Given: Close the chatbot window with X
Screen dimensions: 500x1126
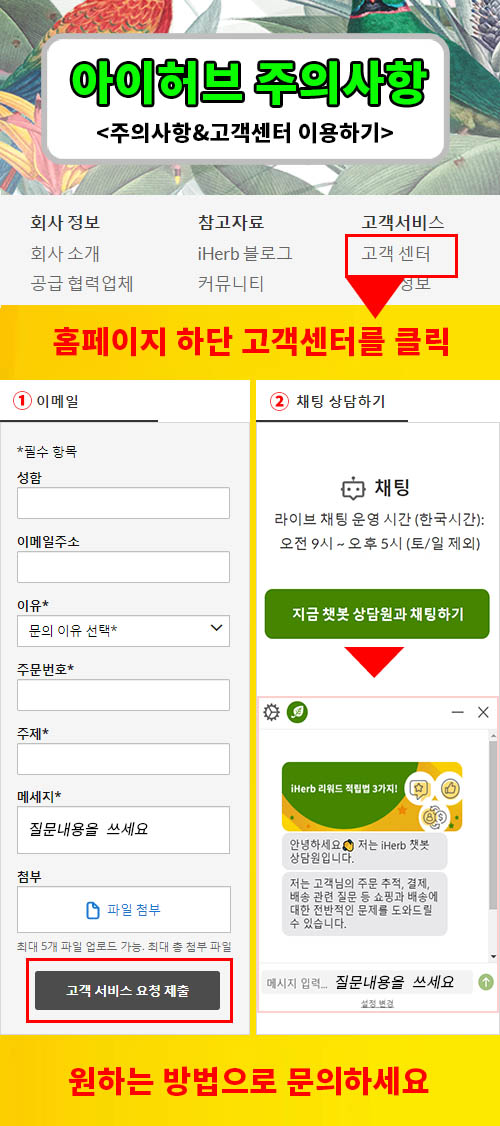Looking at the screenshot, I should (x=483, y=712).
